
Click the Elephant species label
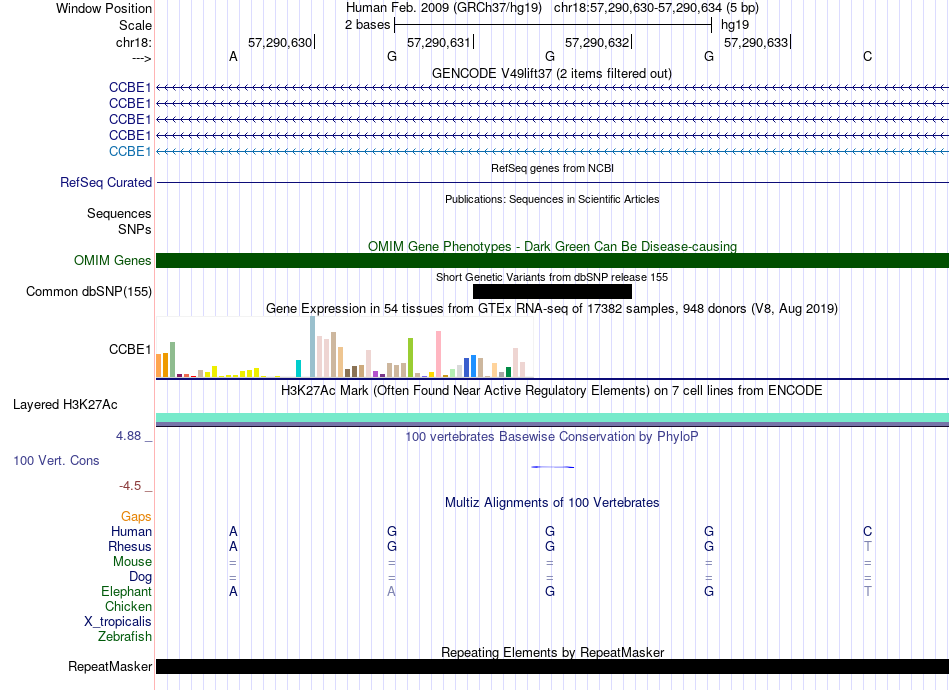tap(127, 591)
